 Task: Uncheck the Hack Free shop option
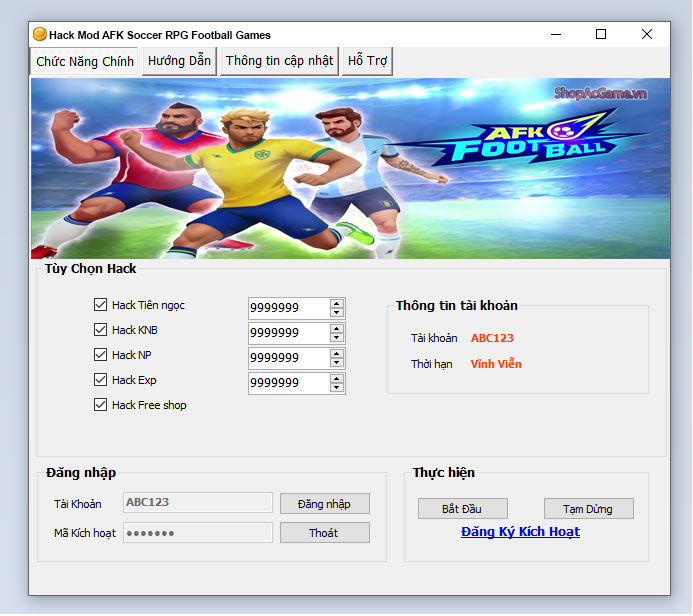point(100,405)
